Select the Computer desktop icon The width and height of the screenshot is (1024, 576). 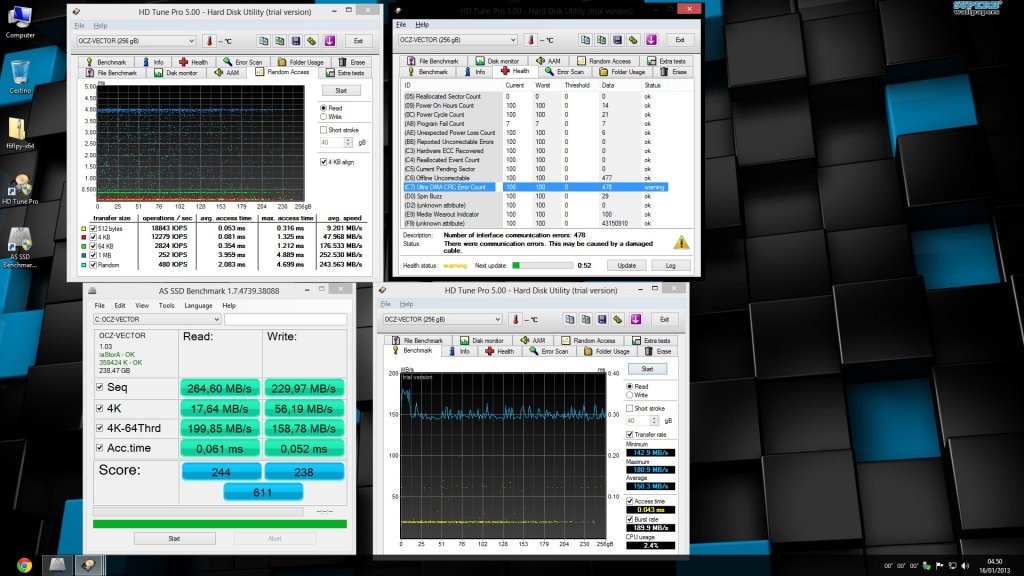(20, 22)
